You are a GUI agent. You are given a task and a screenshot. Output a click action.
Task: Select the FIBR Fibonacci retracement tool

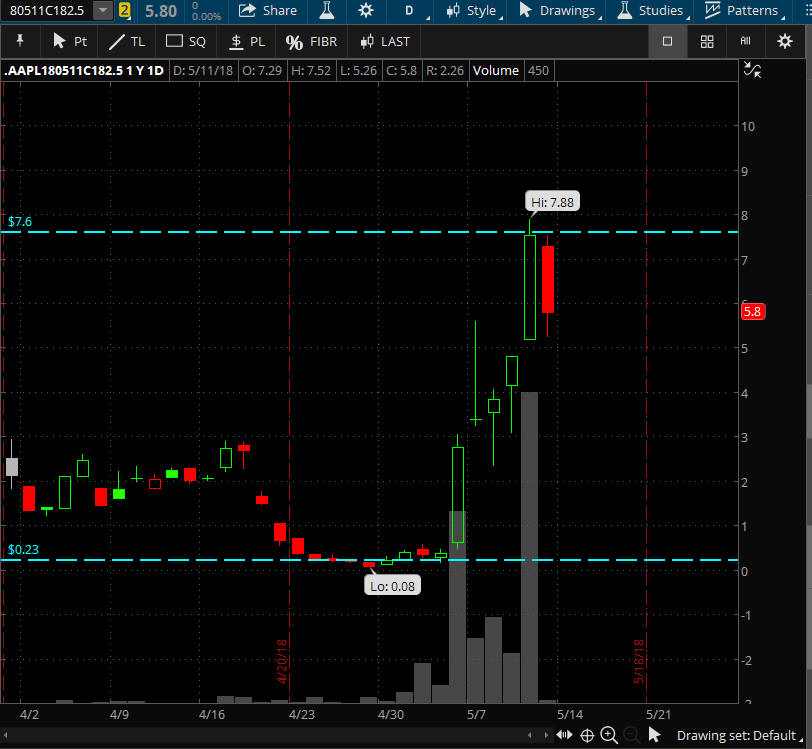coord(311,41)
